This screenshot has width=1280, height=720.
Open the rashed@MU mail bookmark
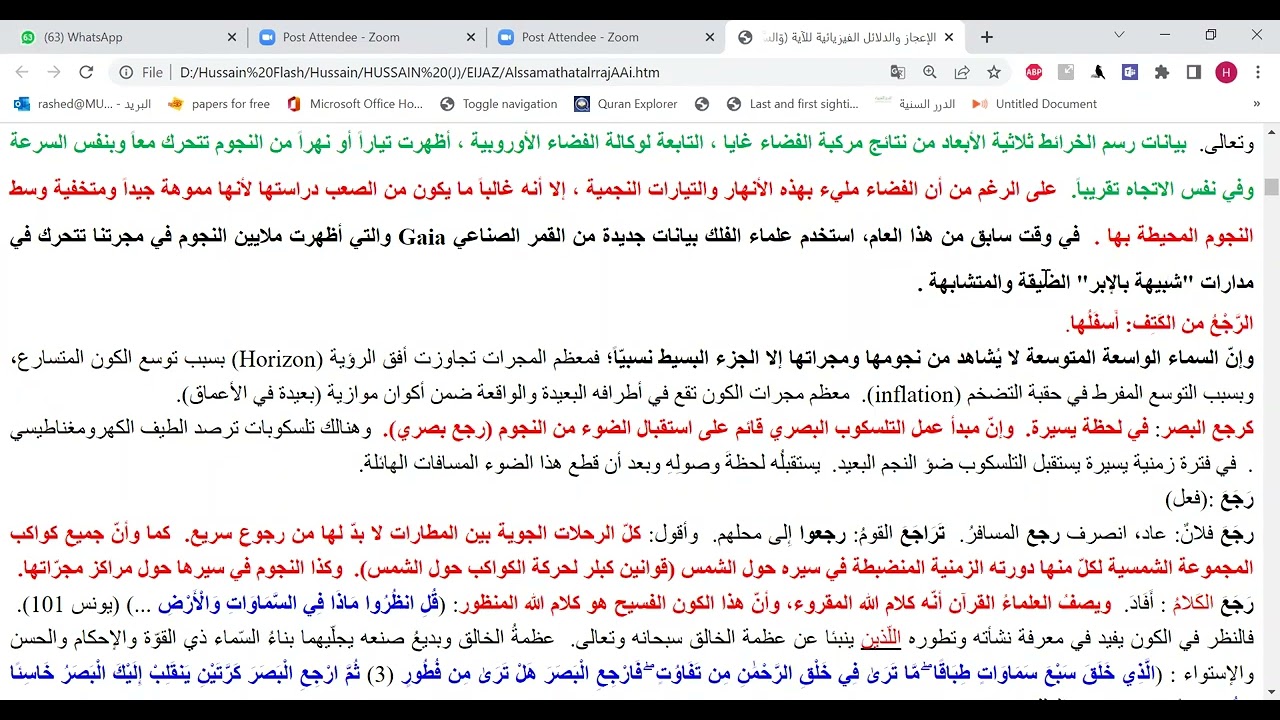(84, 104)
